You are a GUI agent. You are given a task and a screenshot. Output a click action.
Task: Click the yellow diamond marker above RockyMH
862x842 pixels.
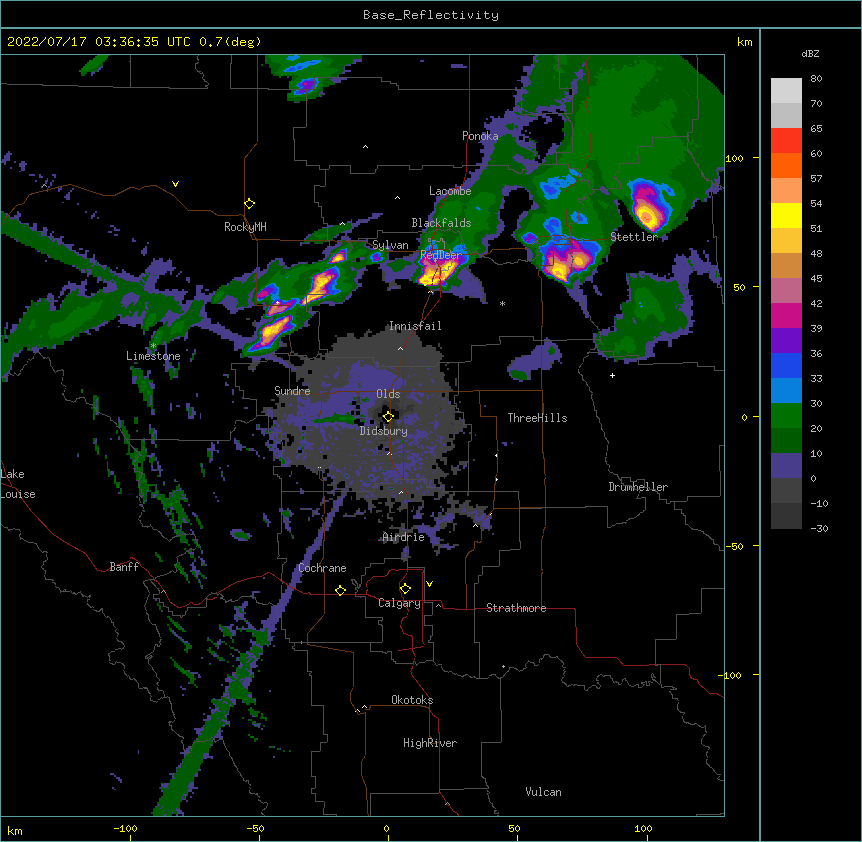(x=250, y=204)
